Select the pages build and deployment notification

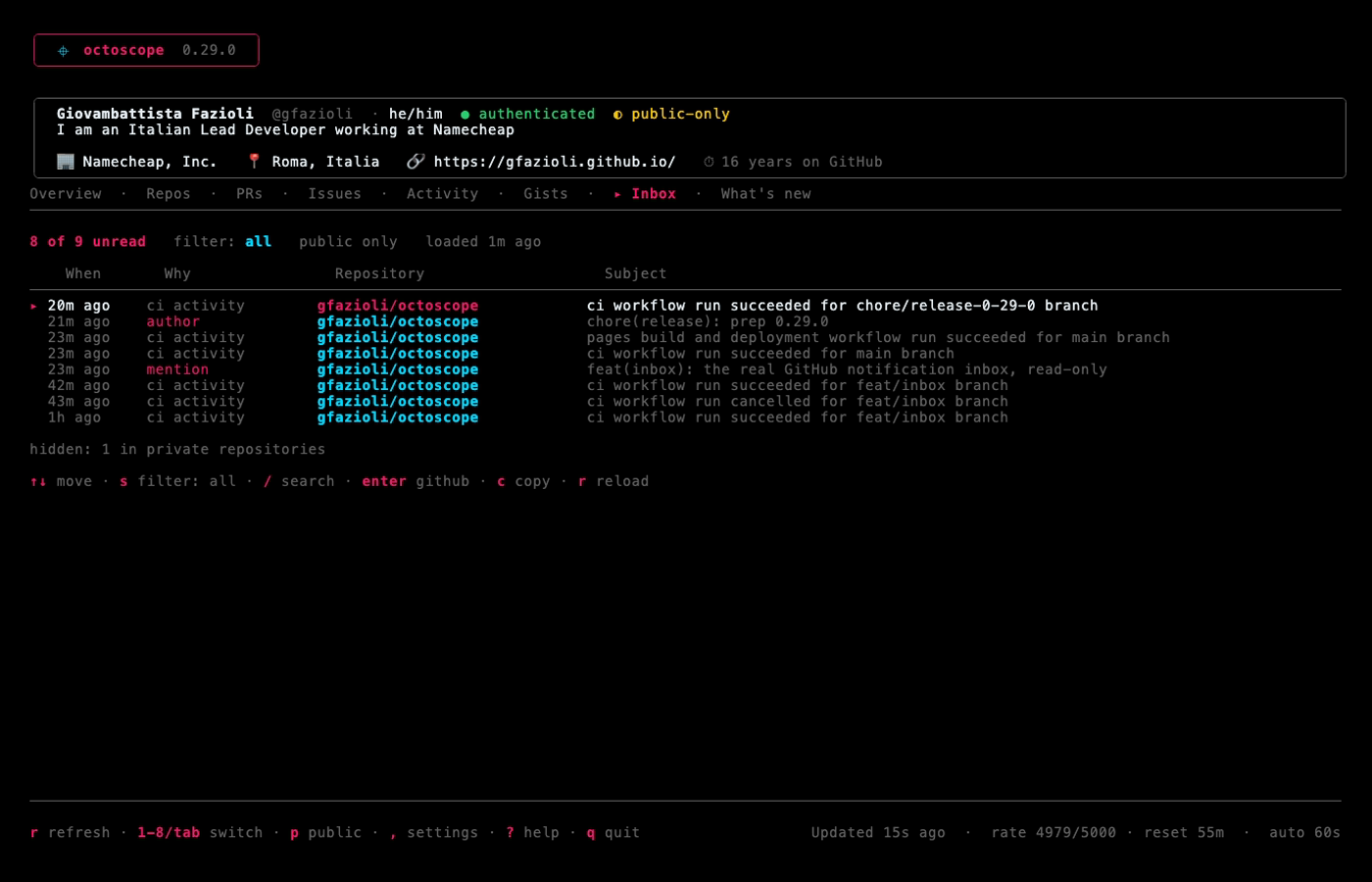coord(685,338)
